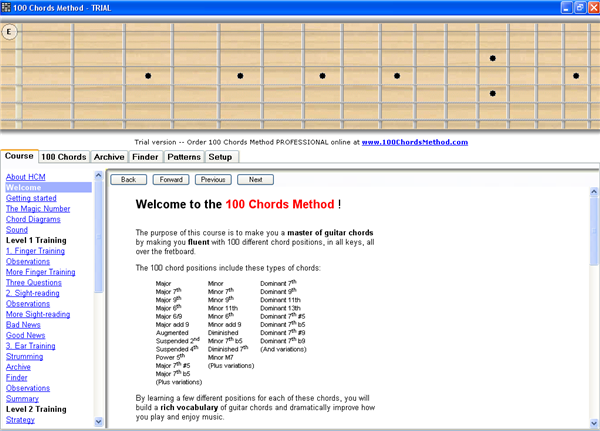
Task: Click the E string note circle
Action: point(9,32)
